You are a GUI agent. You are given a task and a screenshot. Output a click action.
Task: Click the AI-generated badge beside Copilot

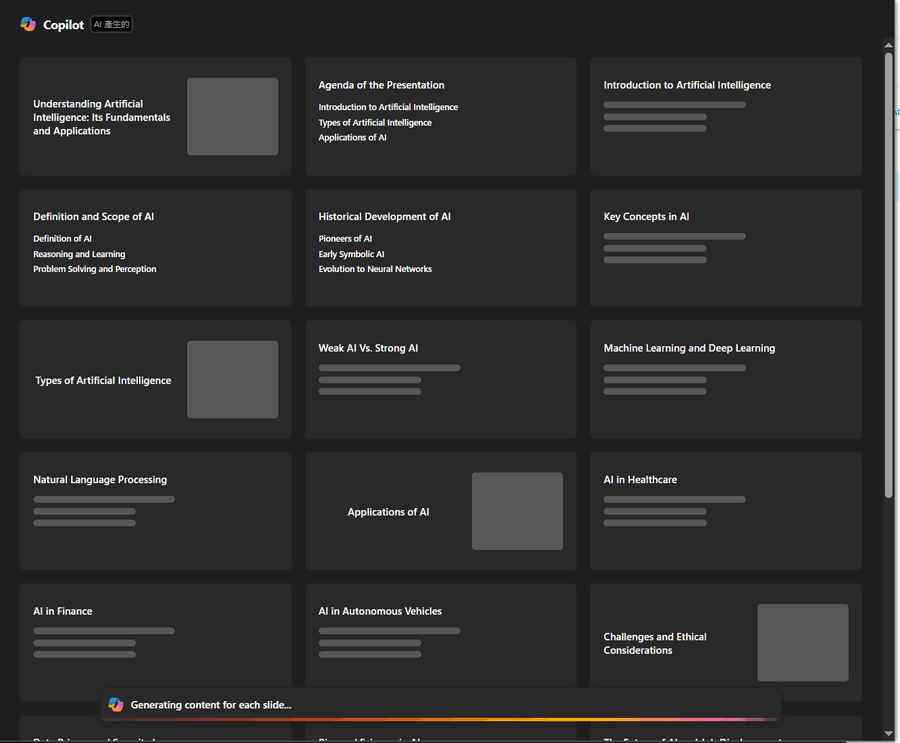click(x=111, y=25)
